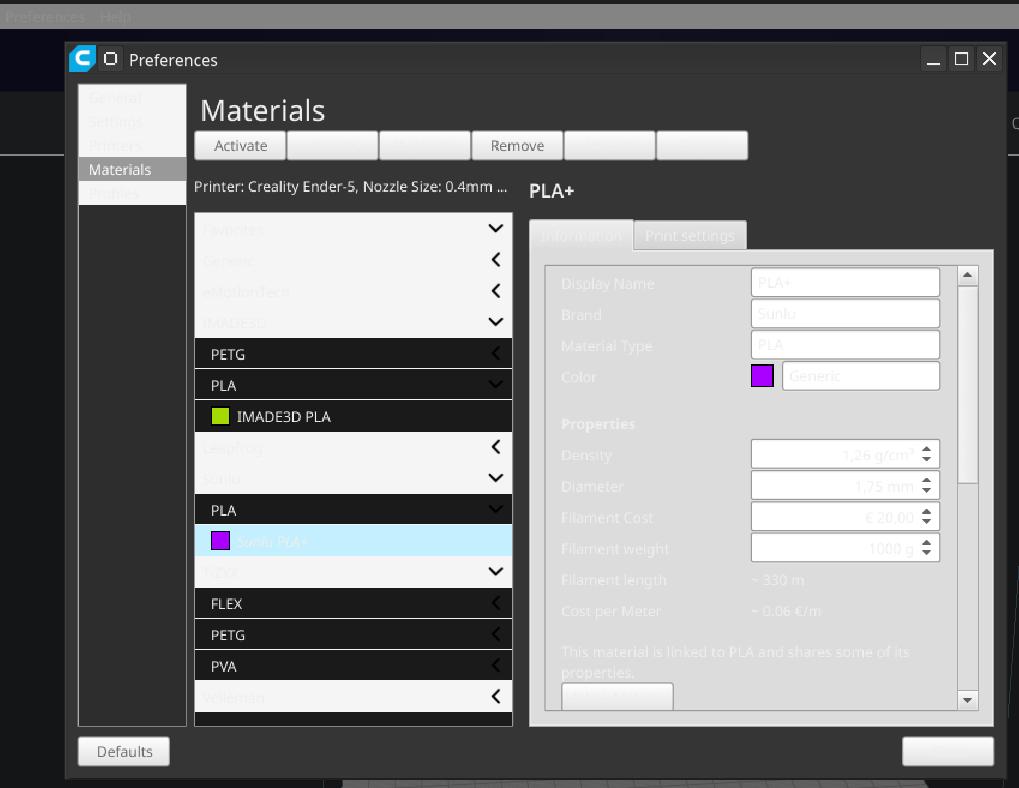
Task: Click the Unlink Material button
Action: click(617, 696)
